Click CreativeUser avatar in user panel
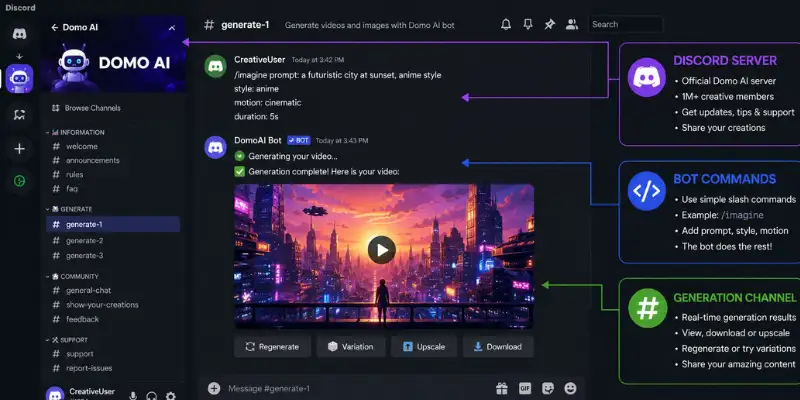 pyautogui.click(x=55, y=394)
